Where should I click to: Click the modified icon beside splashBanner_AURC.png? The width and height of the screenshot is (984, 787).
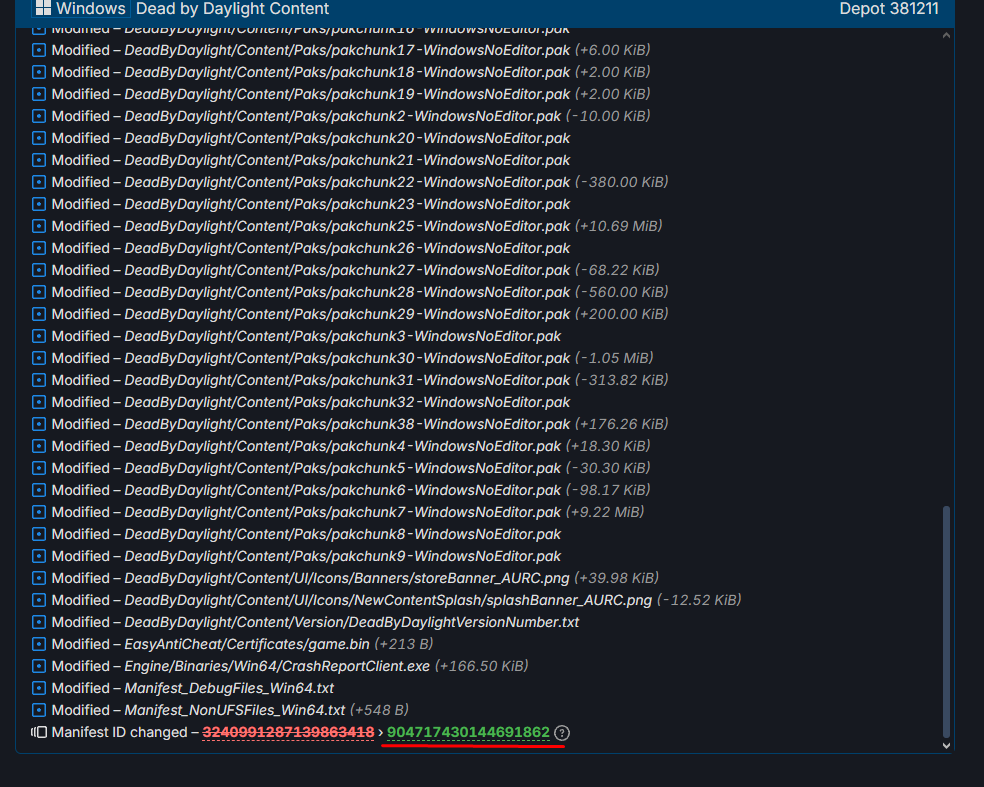pyautogui.click(x=39, y=600)
